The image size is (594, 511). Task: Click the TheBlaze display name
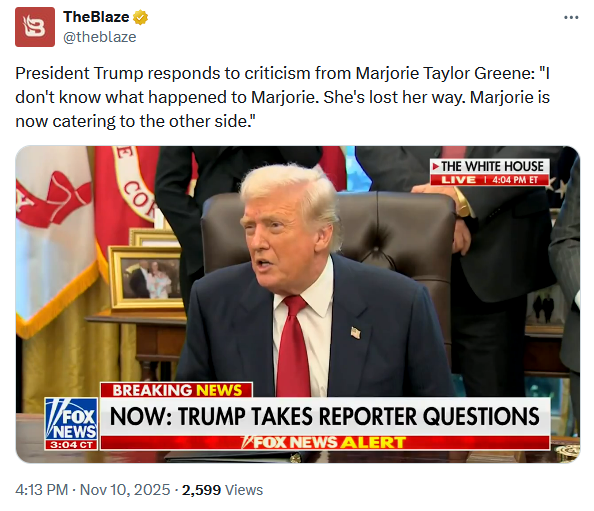click(96, 17)
